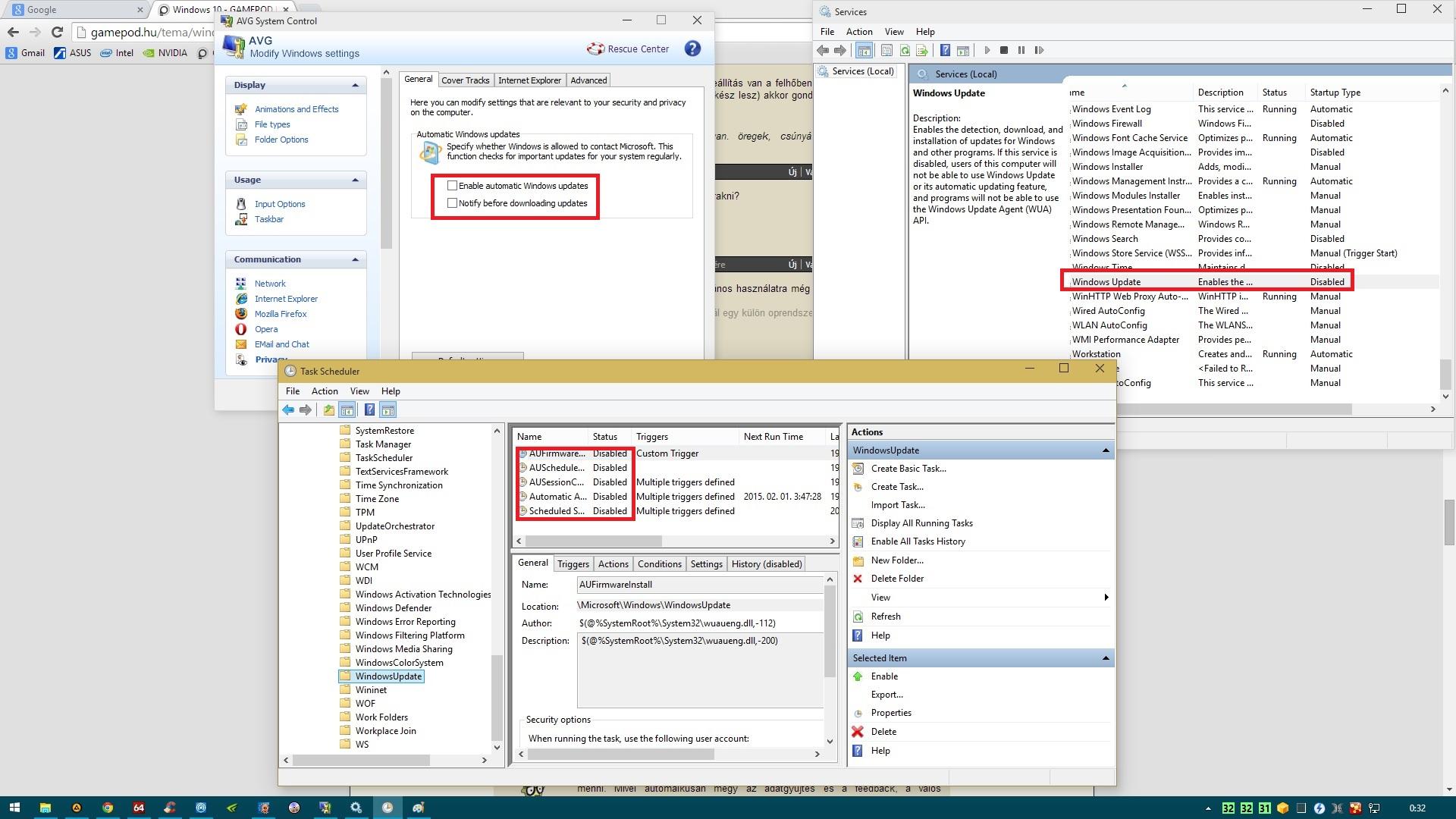Check Enable automatic Windows updates
This screenshot has height=819, width=1456.
pos(453,186)
